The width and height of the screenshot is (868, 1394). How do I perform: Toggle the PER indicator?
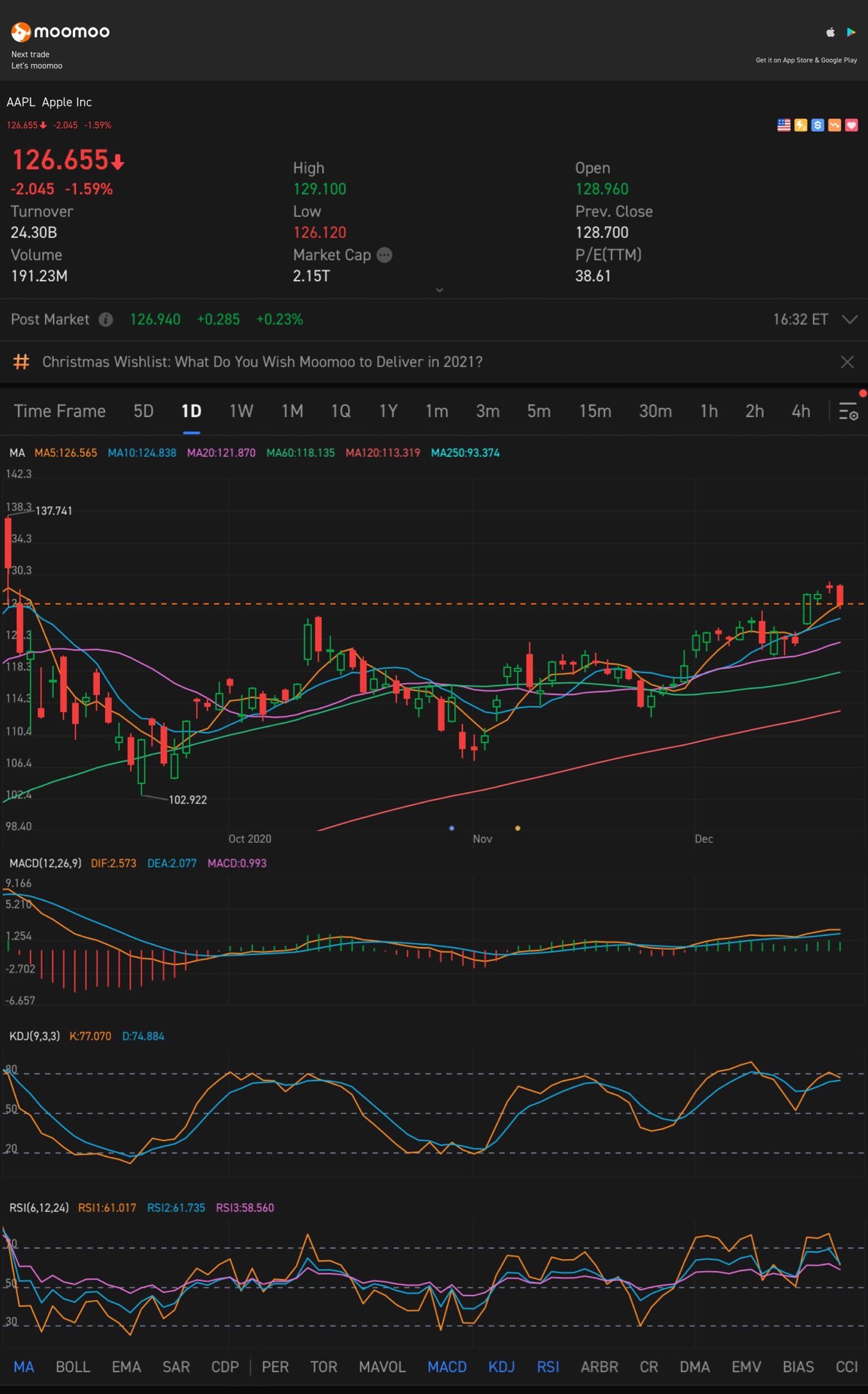coord(275,1366)
